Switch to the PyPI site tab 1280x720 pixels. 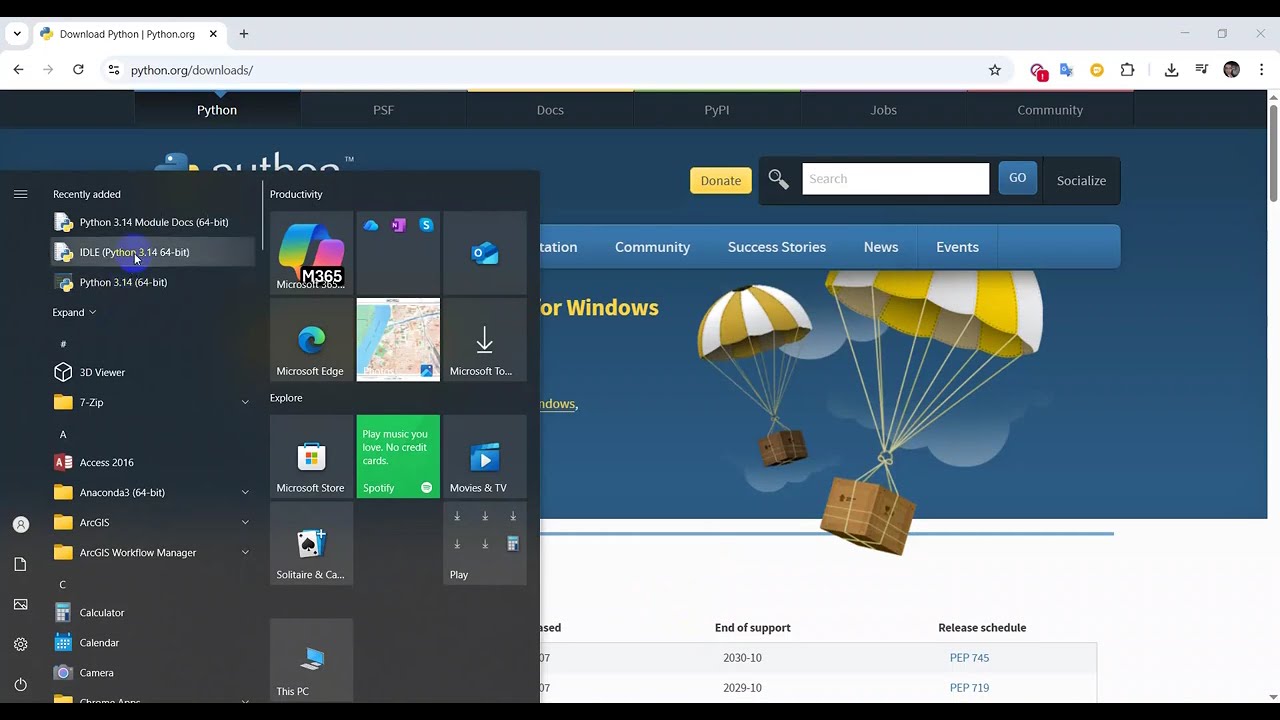(717, 110)
